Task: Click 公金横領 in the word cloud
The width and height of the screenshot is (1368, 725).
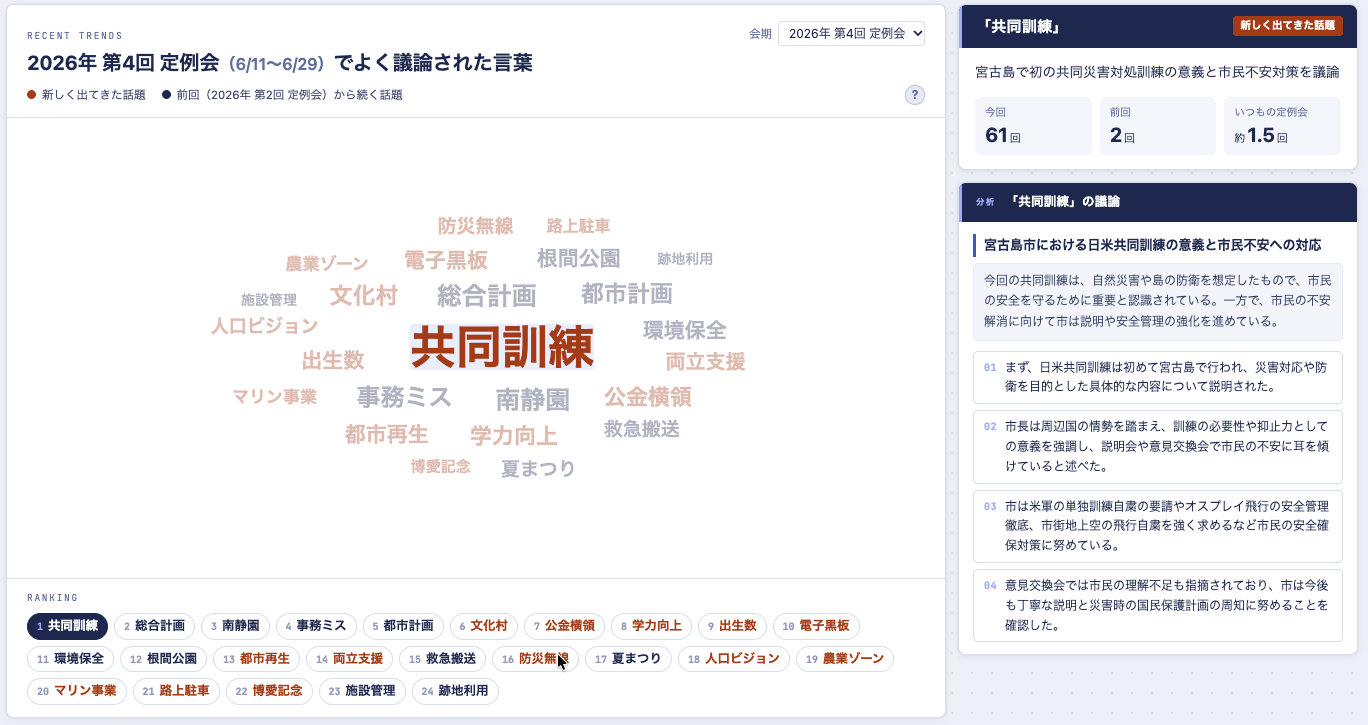Action: [x=648, y=397]
